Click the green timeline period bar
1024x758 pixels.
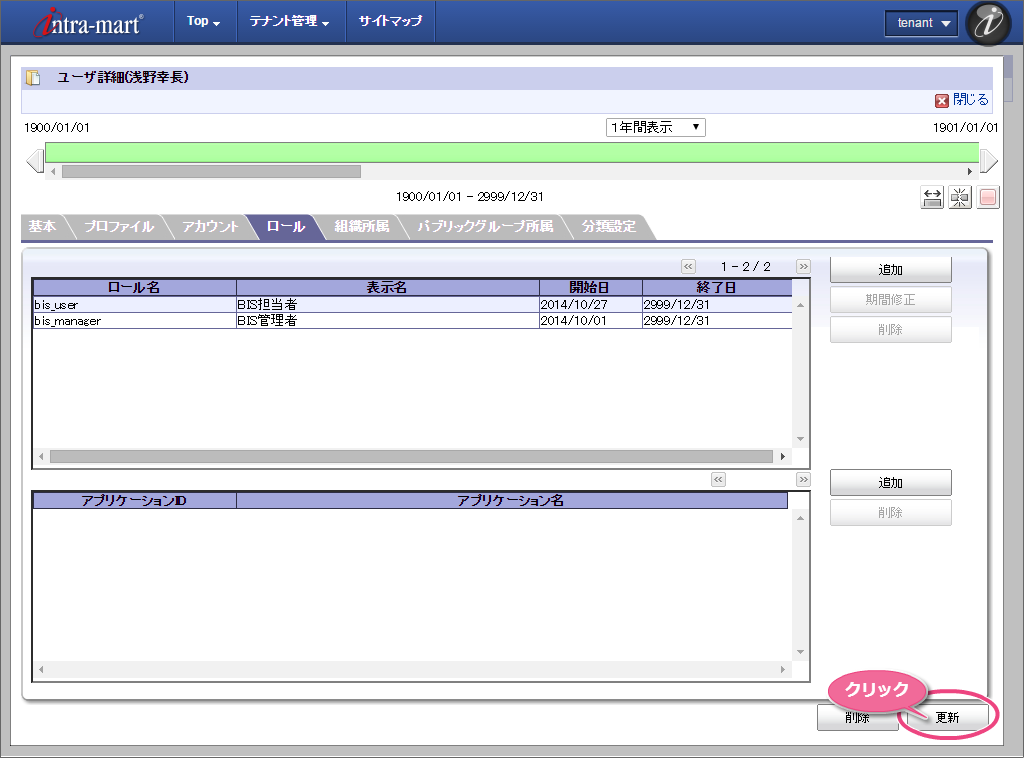click(512, 153)
